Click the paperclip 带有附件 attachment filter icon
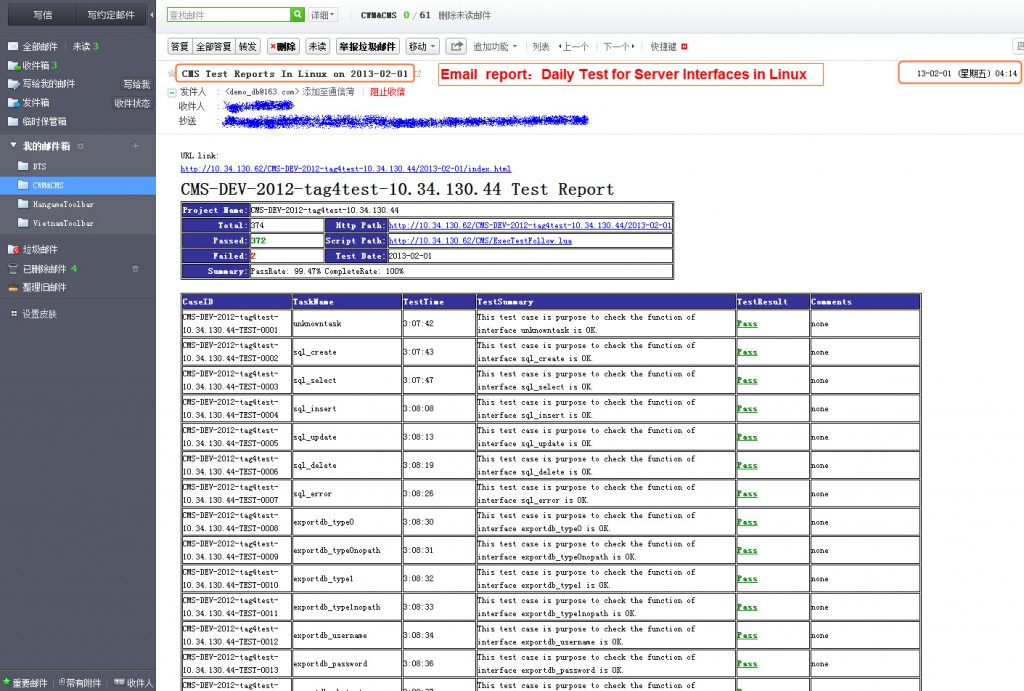Viewport: 1024px width, 691px height. click(63, 681)
